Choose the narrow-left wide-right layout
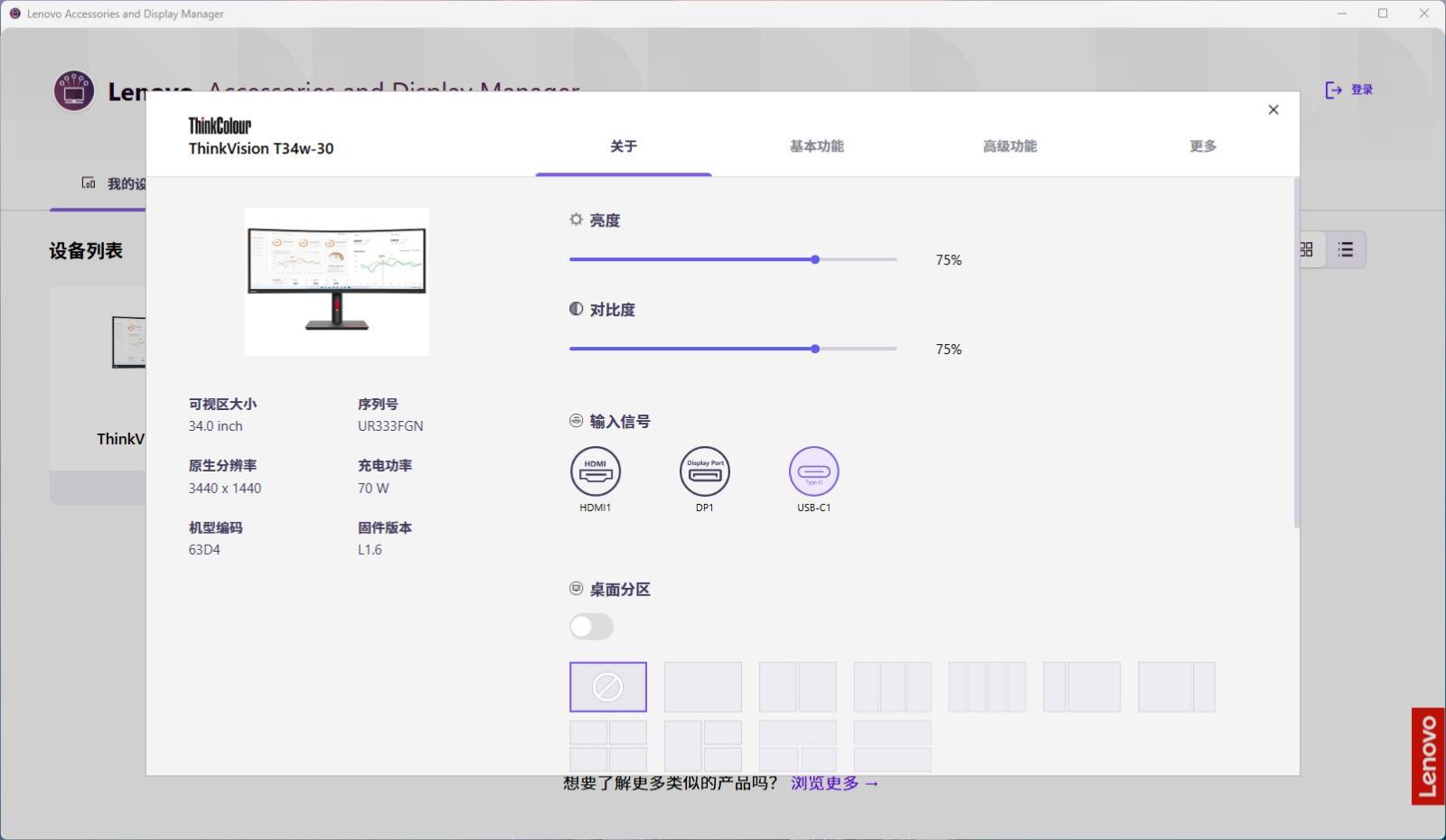The width and height of the screenshot is (1446, 840). 1082,687
